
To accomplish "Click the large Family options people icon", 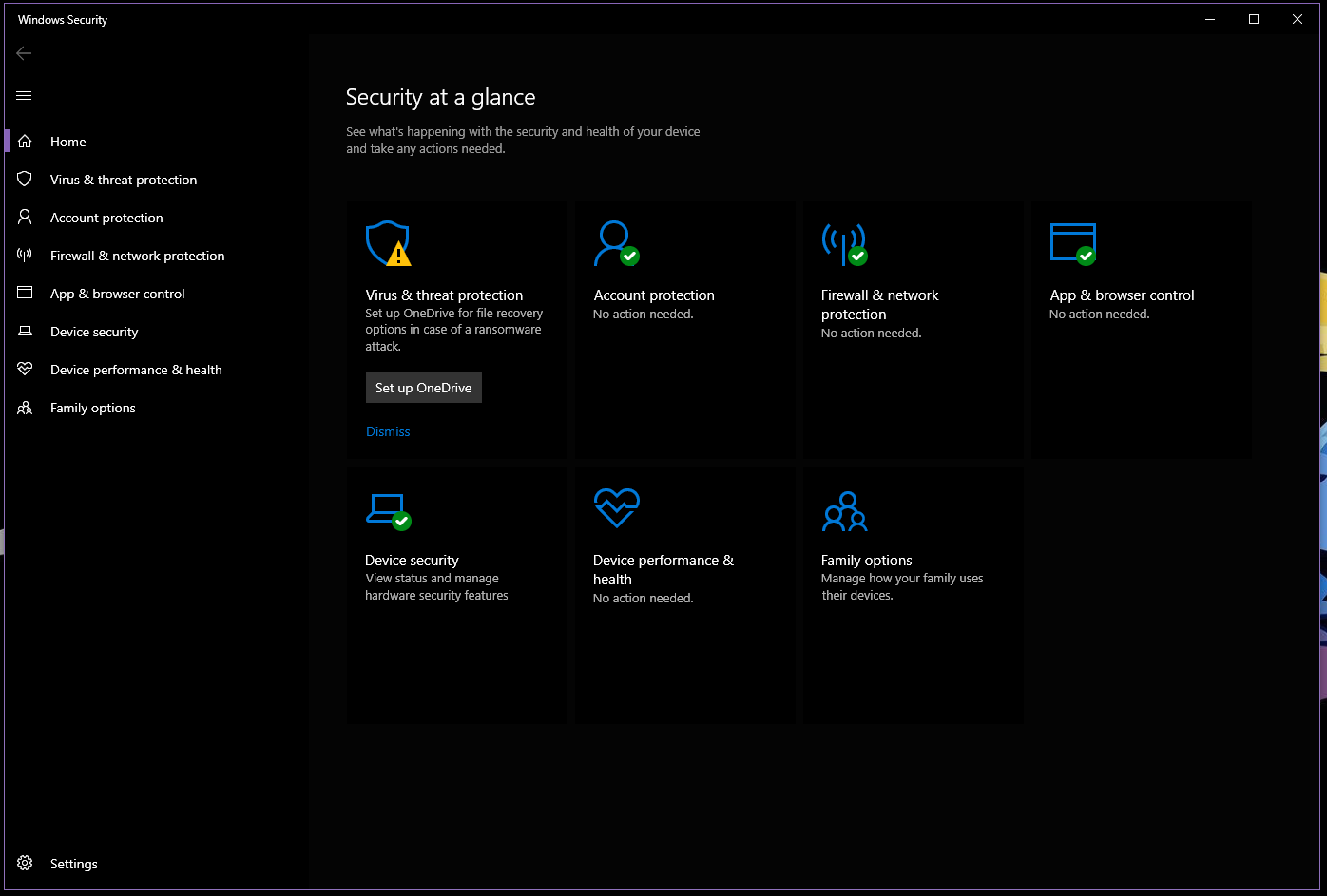I will pyautogui.click(x=845, y=511).
